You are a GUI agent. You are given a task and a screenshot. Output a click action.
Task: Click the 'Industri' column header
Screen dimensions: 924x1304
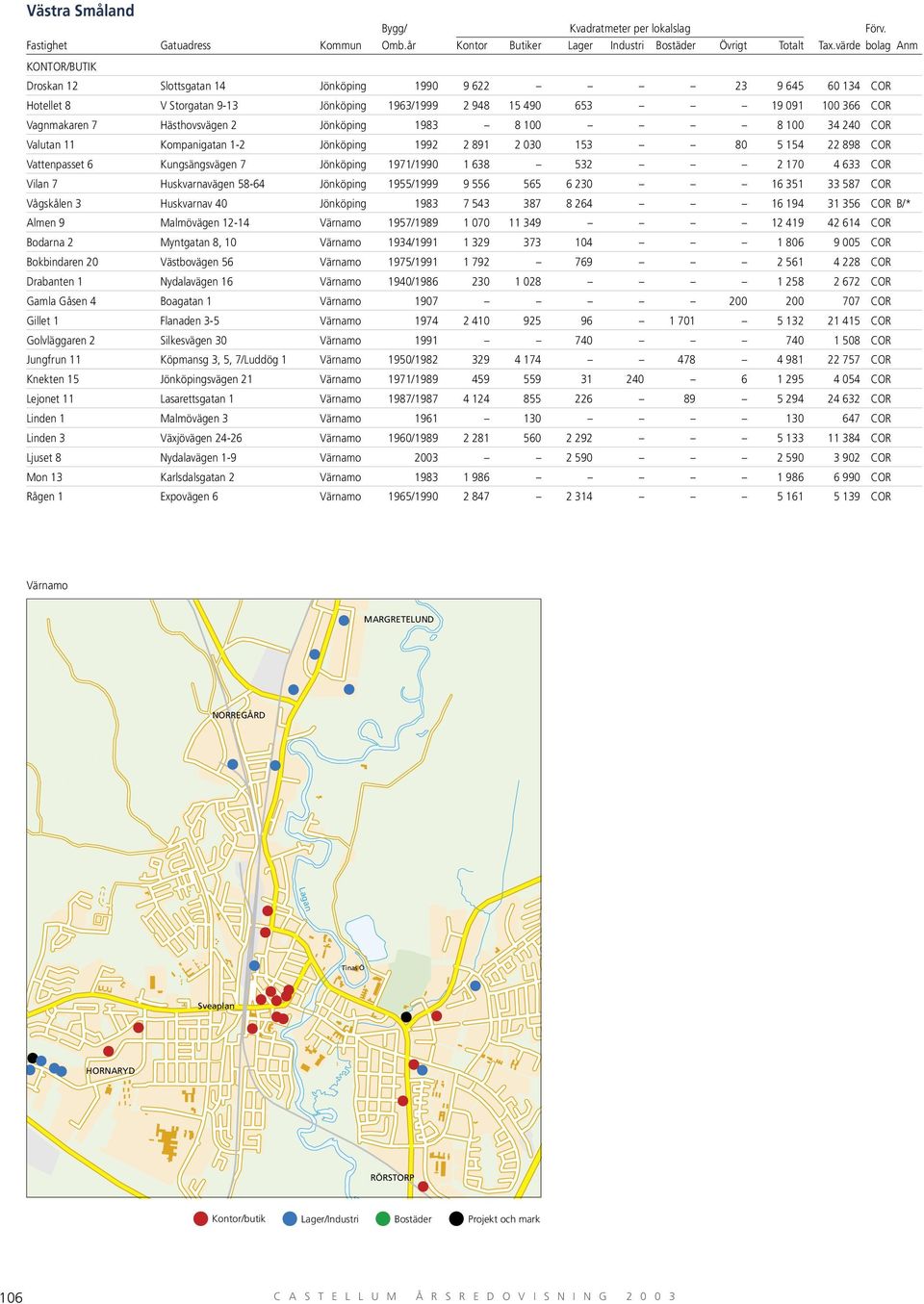(627, 45)
